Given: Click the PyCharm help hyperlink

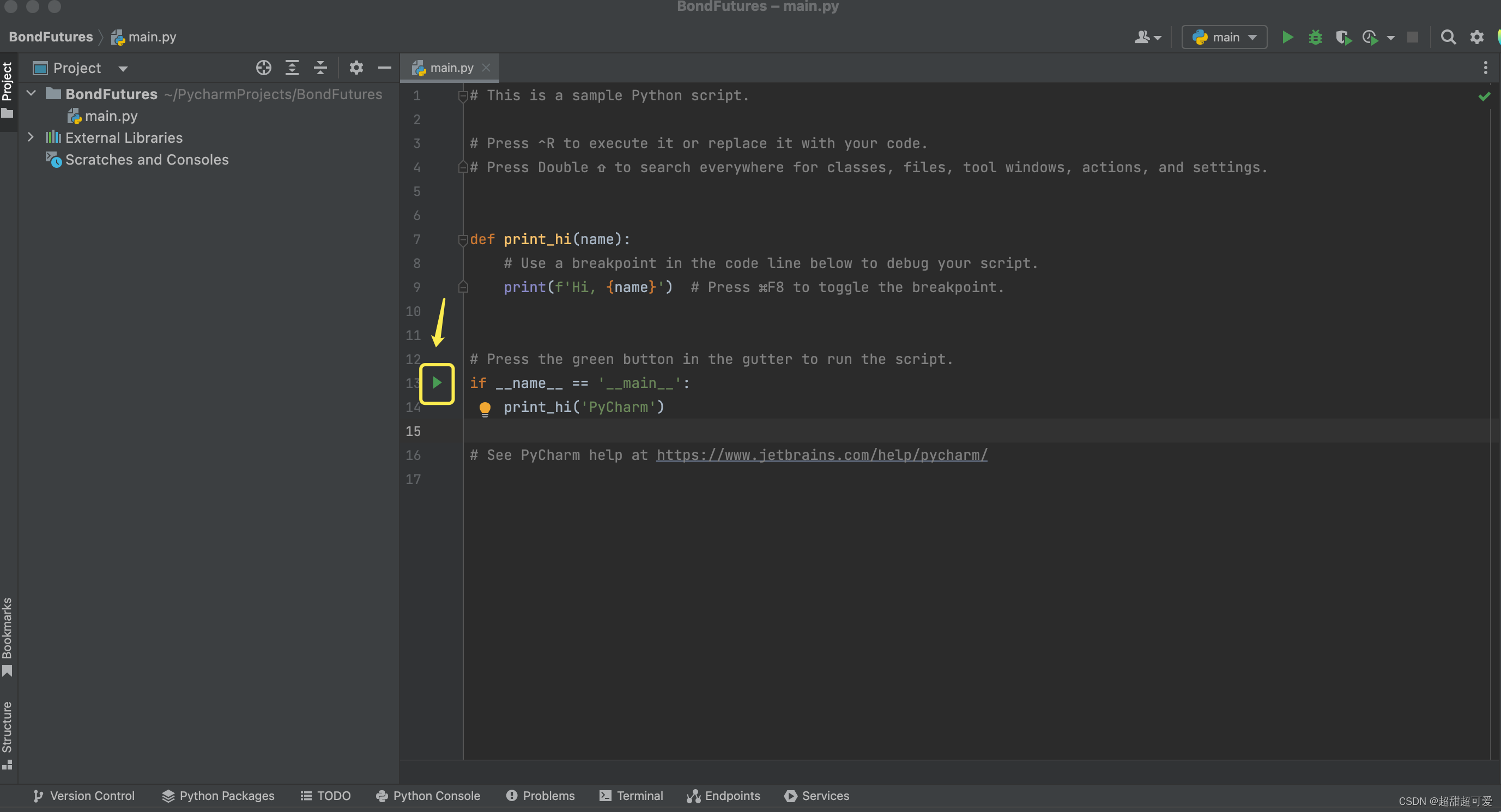Looking at the screenshot, I should 820,455.
